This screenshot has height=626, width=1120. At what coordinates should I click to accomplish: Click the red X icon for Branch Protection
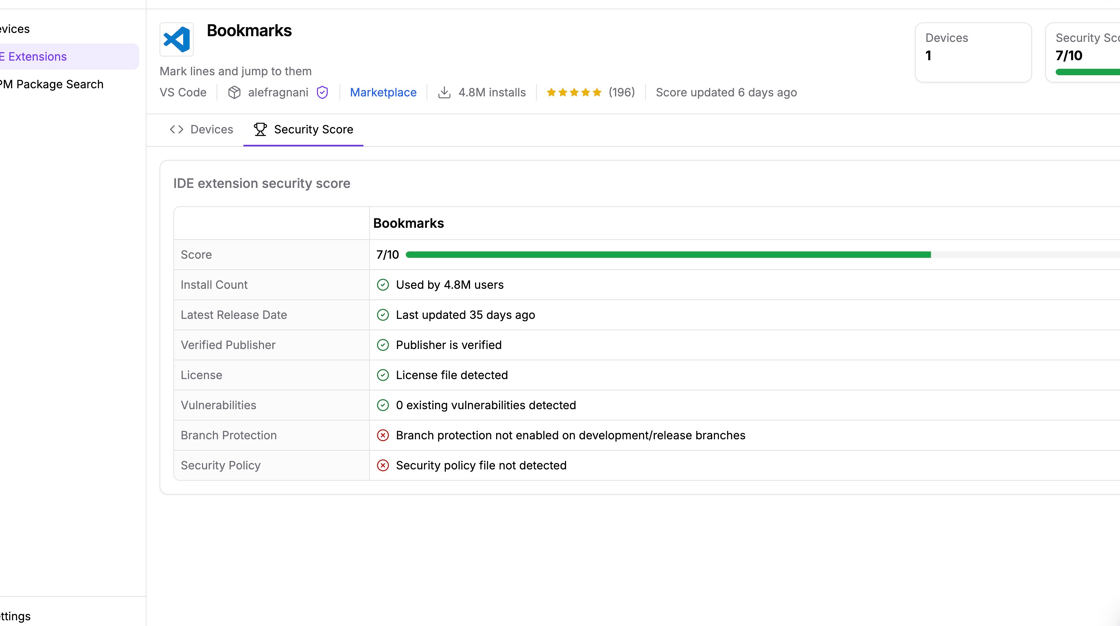click(383, 435)
